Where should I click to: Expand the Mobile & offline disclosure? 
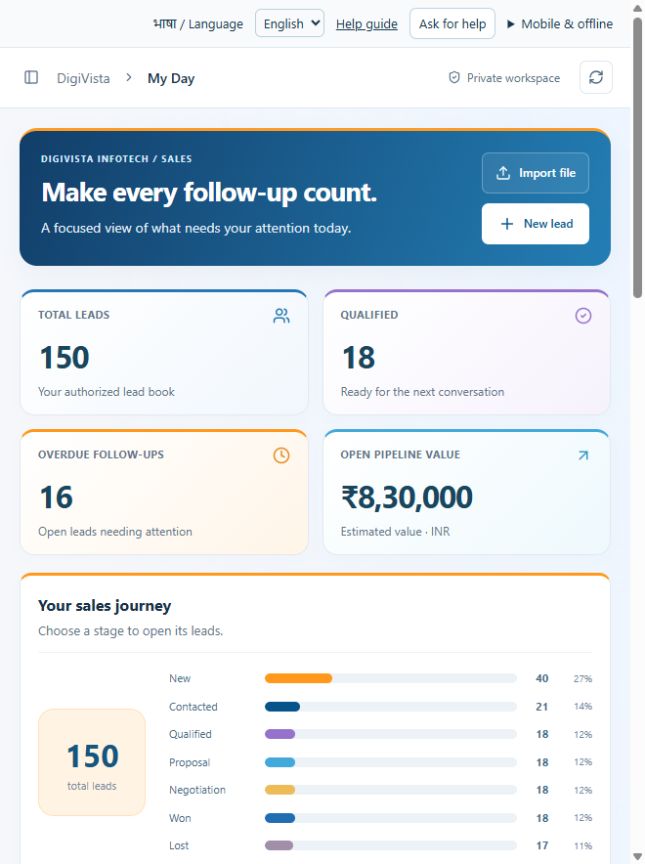(559, 24)
